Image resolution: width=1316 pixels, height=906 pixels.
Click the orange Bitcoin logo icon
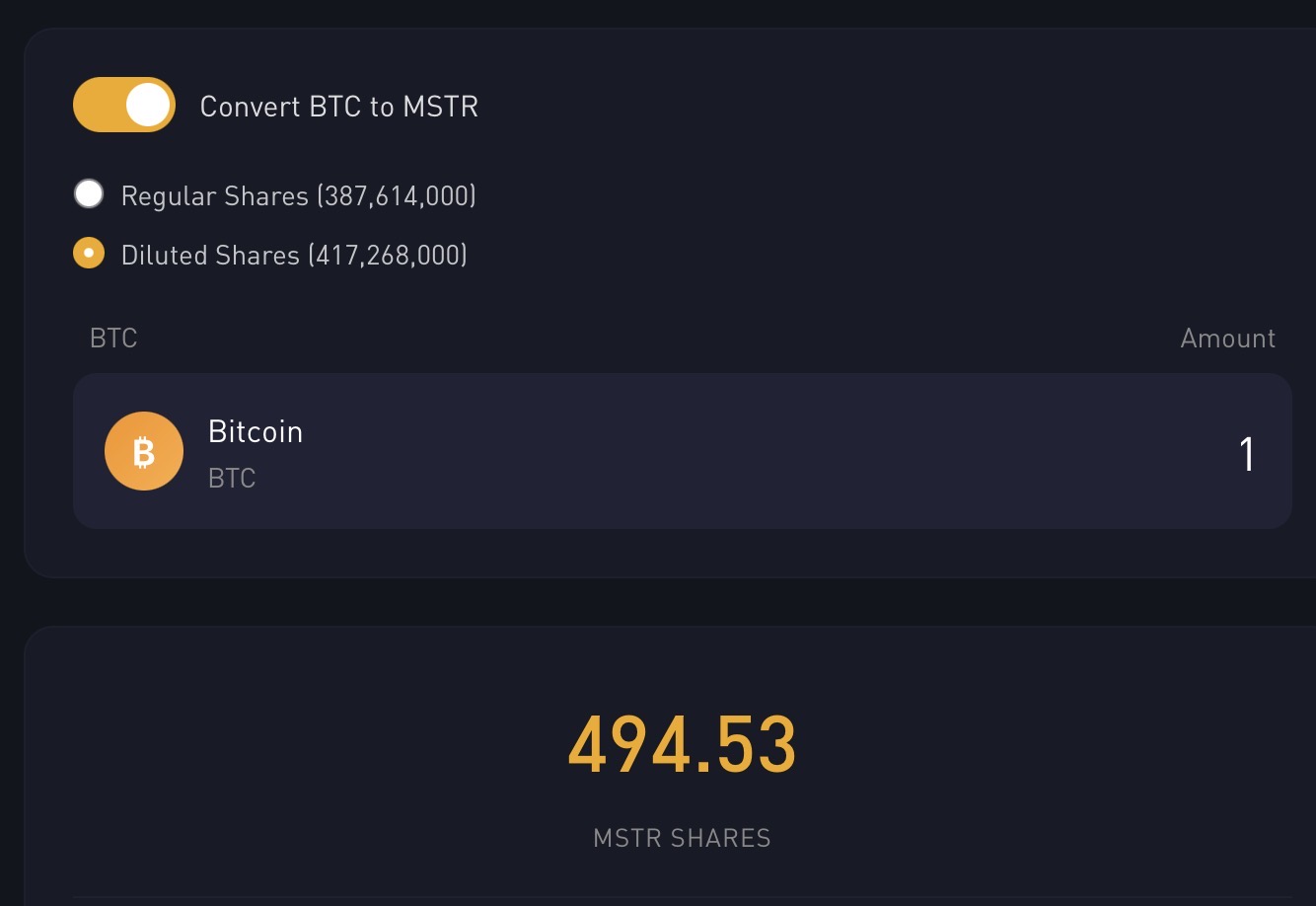[x=144, y=451]
